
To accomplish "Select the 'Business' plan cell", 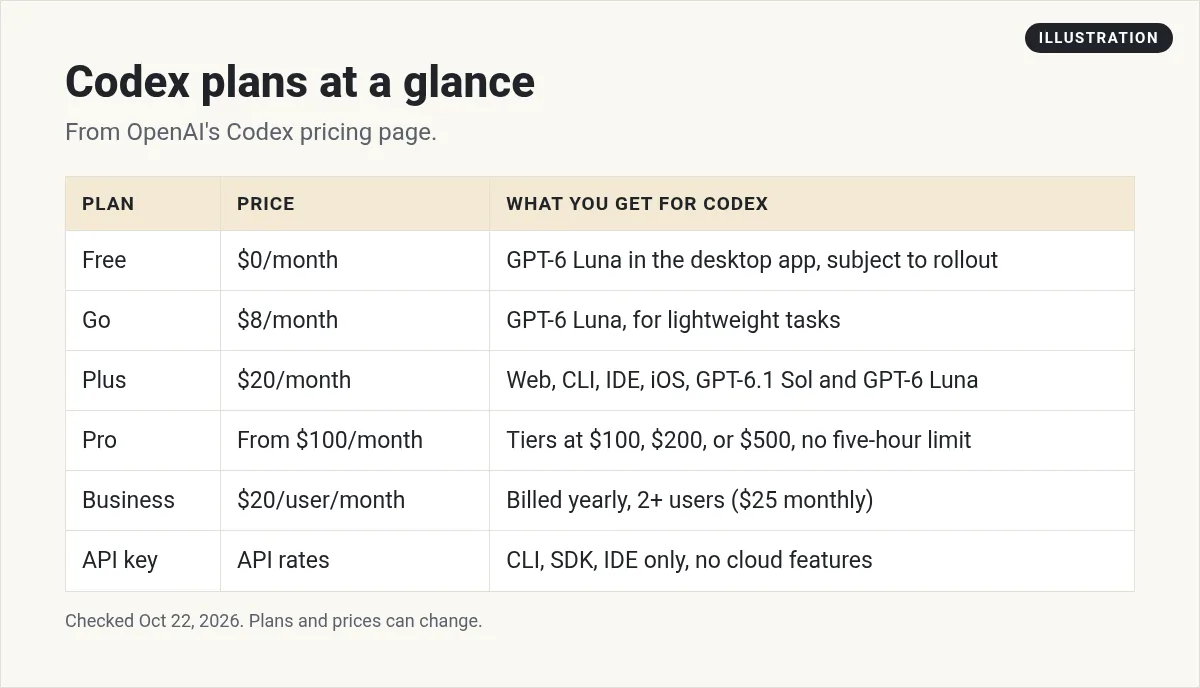I will pos(143,500).
